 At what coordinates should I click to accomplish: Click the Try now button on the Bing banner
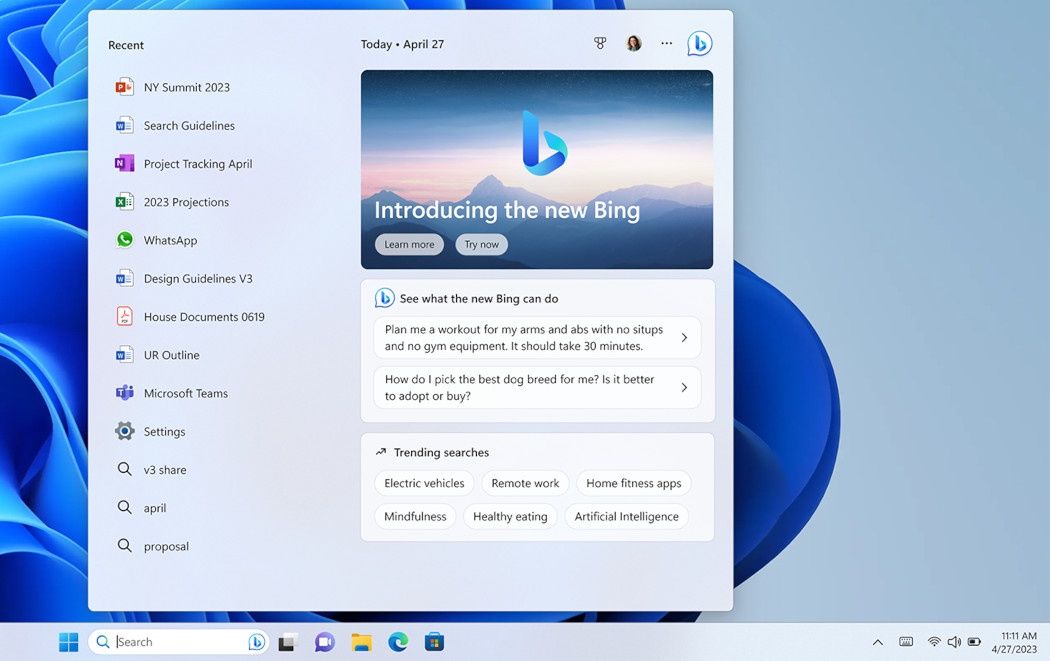coord(481,244)
